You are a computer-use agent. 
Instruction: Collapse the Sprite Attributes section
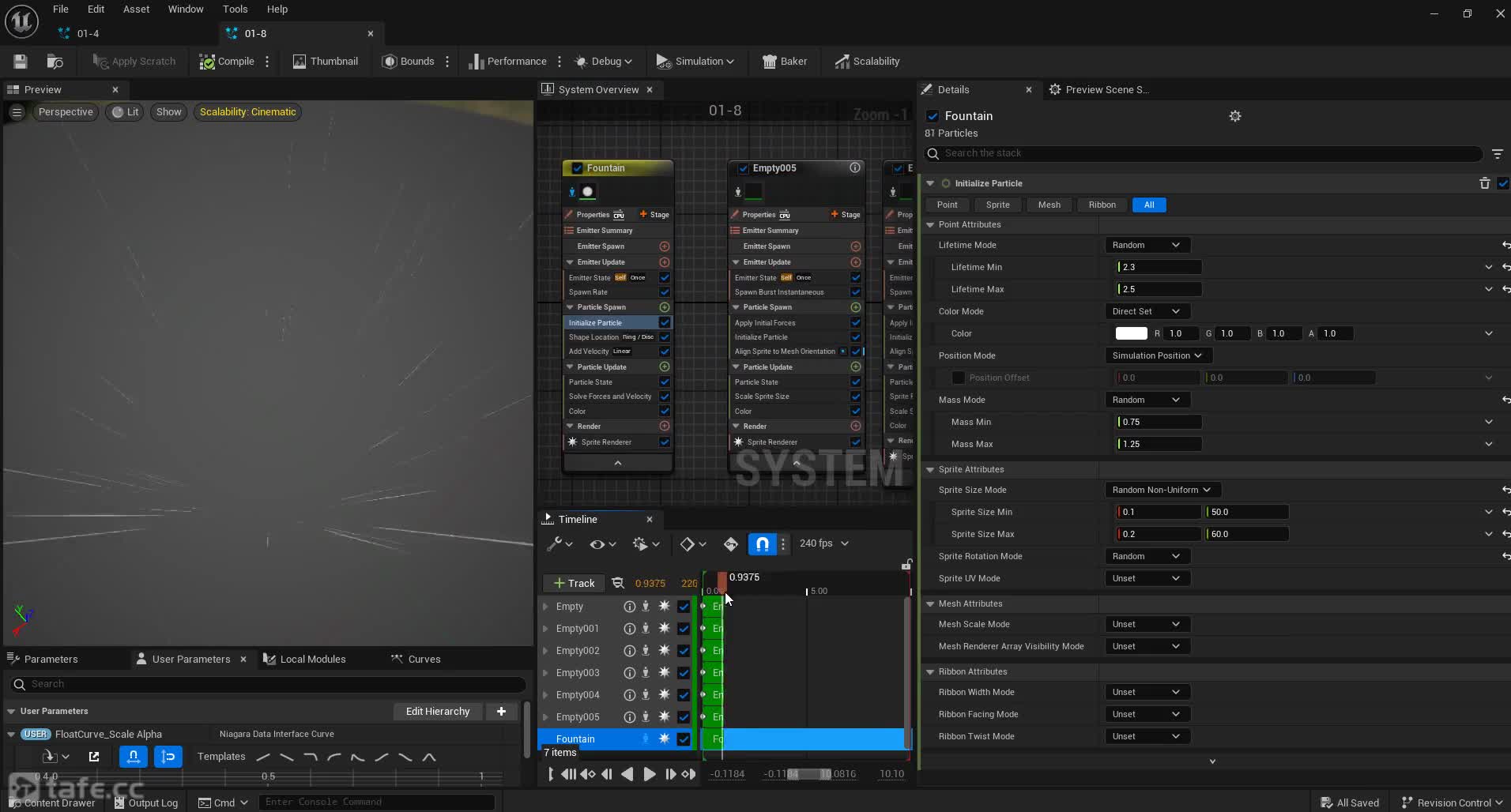point(930,469)
